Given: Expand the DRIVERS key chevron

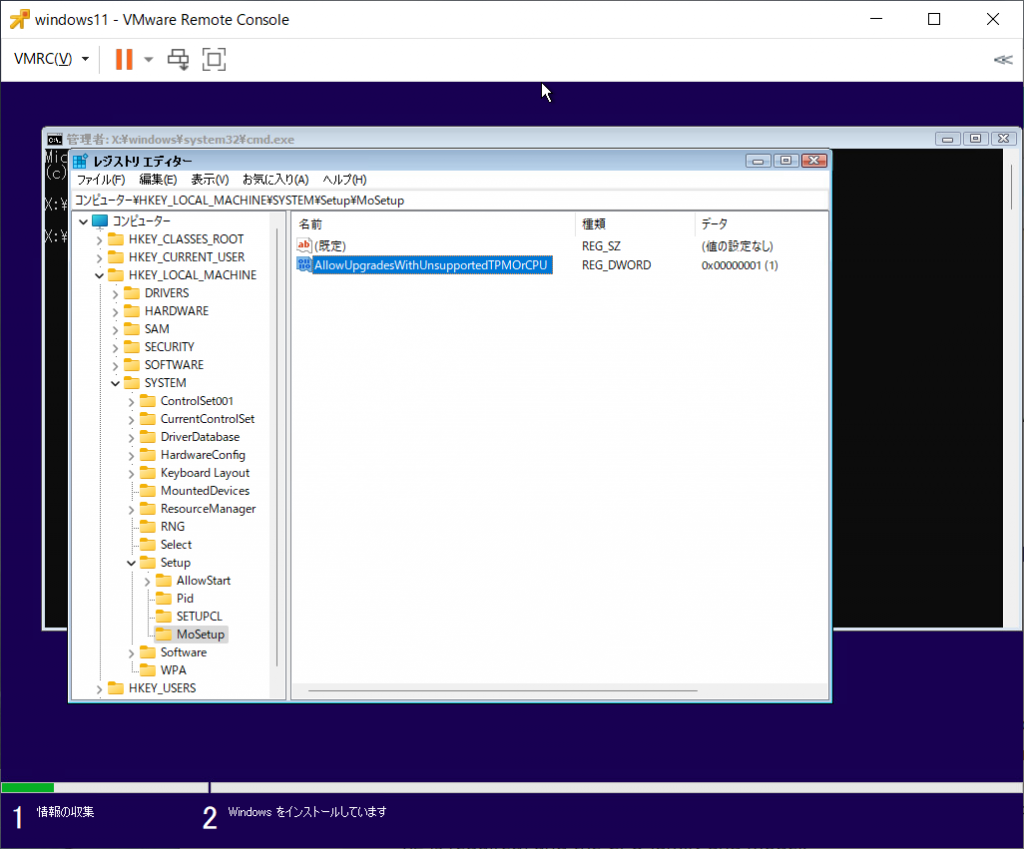Looking at the screenshot, I should tap(116, 294).
